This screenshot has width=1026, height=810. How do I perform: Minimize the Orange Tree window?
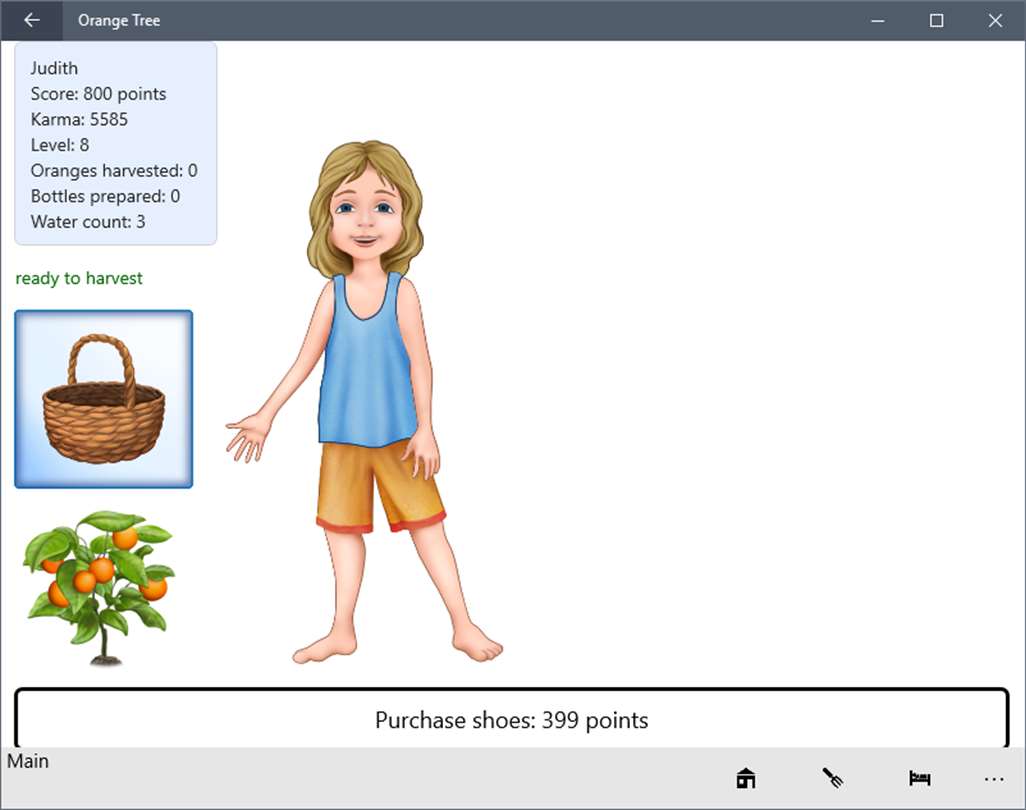[x=878, y=20]
